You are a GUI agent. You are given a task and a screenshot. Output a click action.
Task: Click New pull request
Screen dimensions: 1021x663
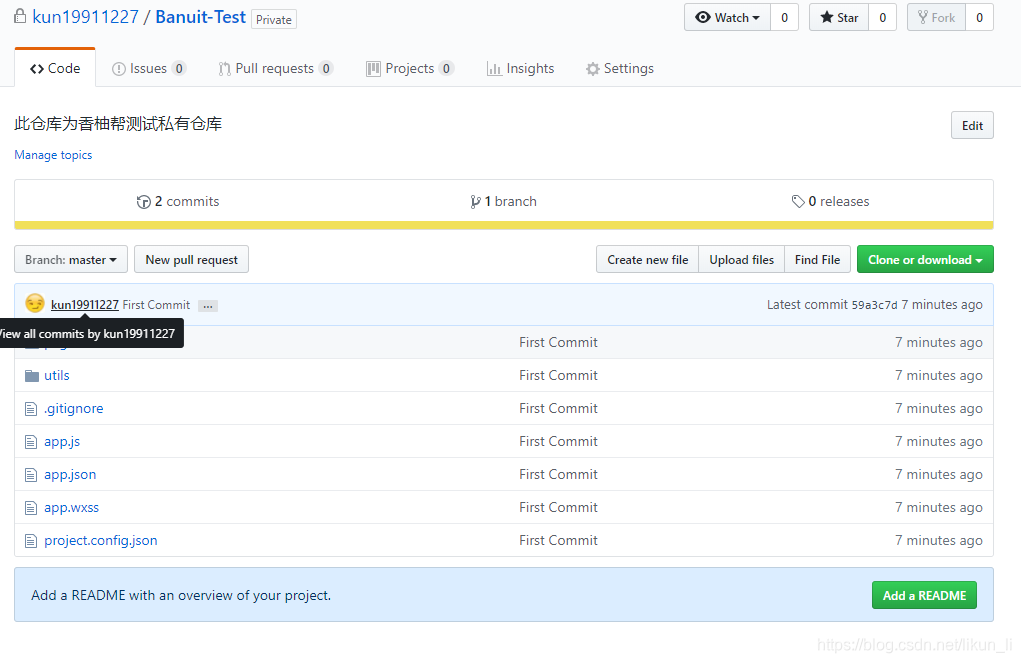191,259
